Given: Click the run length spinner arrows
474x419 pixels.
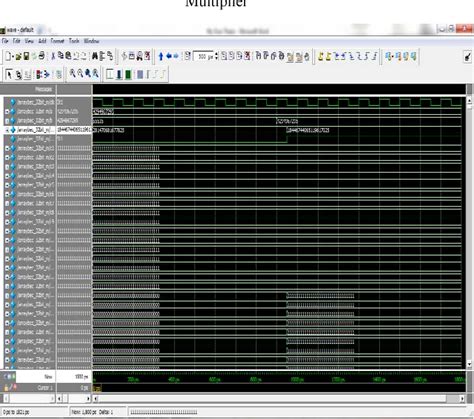Looking at the screenshot, I should click(217, 56).
